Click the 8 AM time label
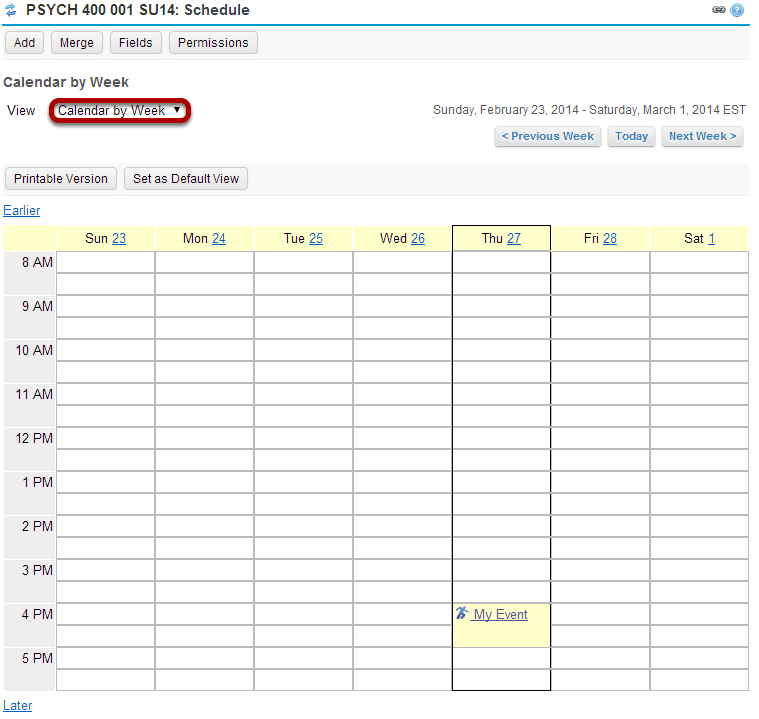 pos(37,262)
